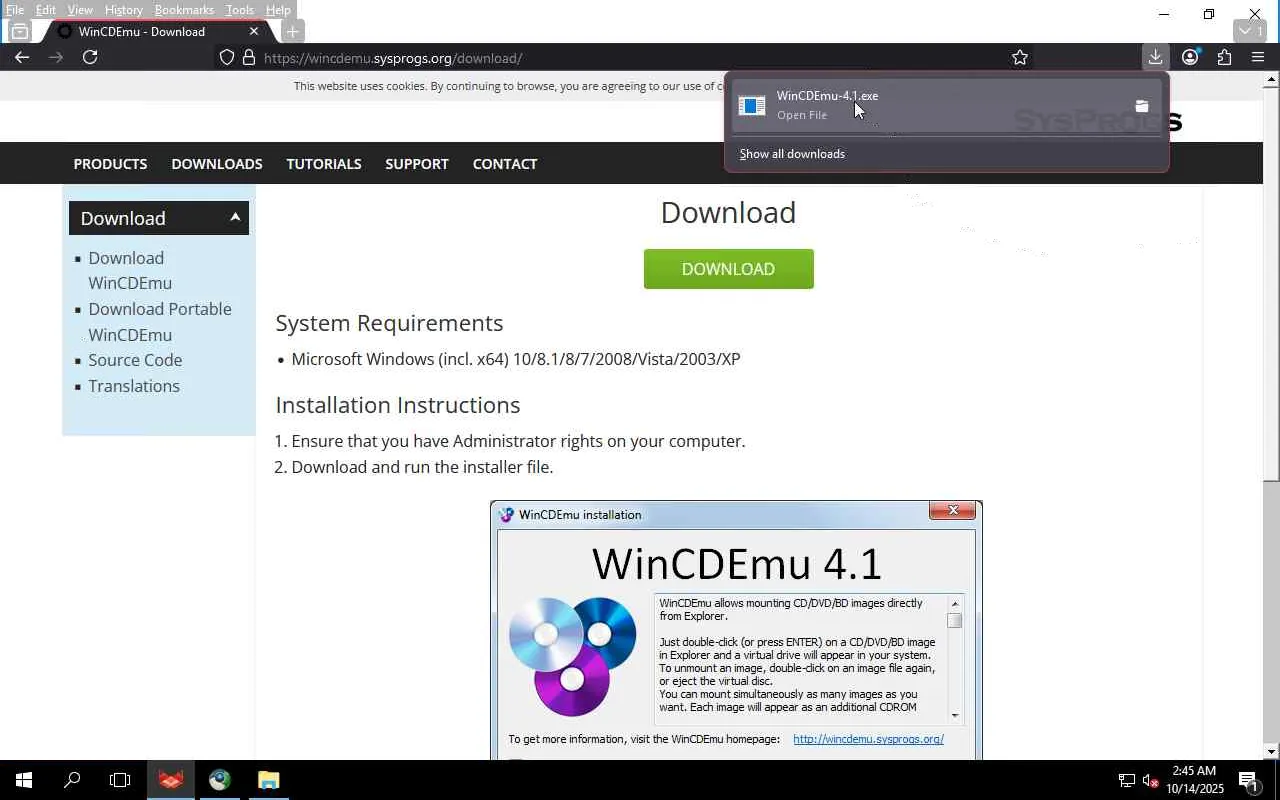1280x800 pixels.
Task: Click the tab overview icon left of tab
Action: pos(19,31)
